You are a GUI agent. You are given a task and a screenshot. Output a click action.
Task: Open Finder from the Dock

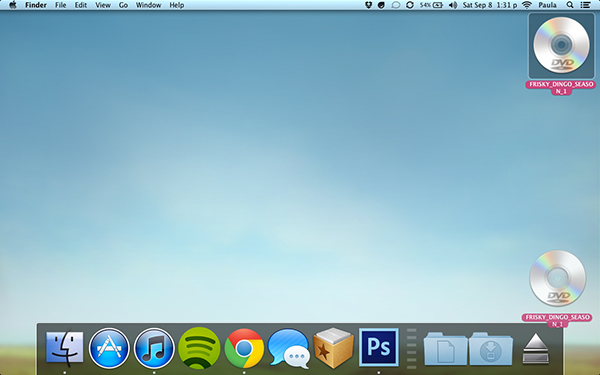(x=64, y=347)
